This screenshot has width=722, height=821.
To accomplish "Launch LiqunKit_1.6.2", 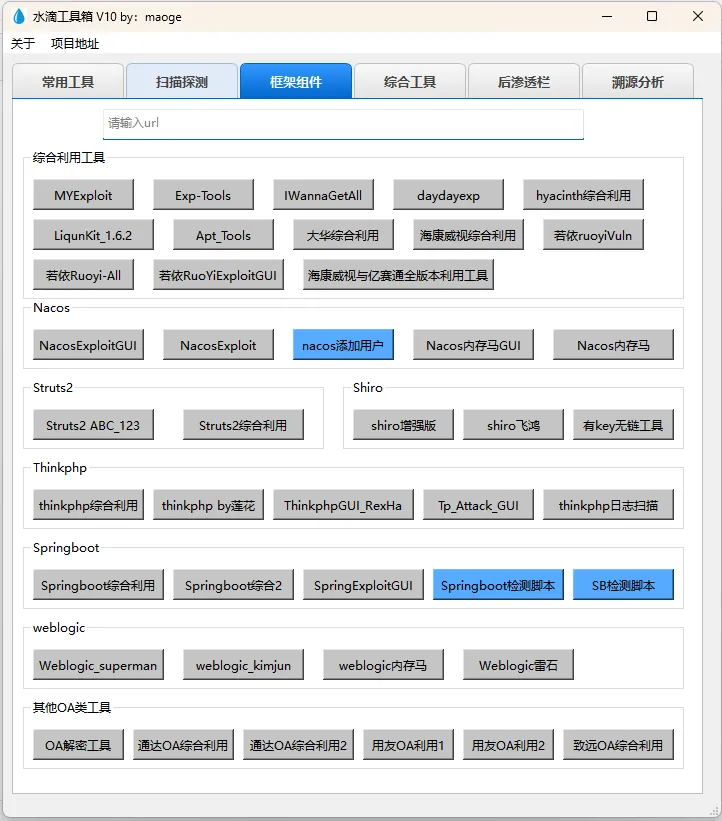I will point(93,235).
